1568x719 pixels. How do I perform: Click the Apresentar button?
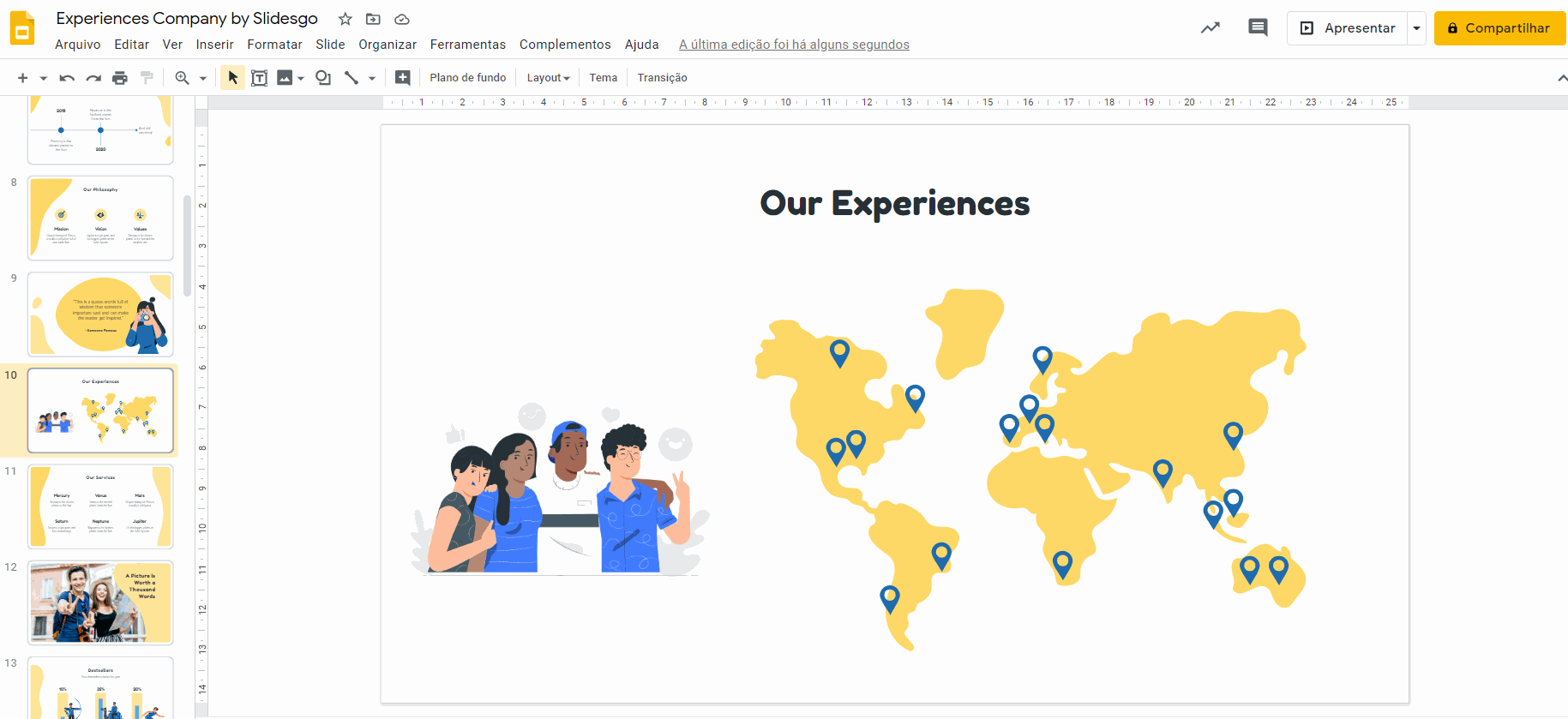click(1347, 28)
